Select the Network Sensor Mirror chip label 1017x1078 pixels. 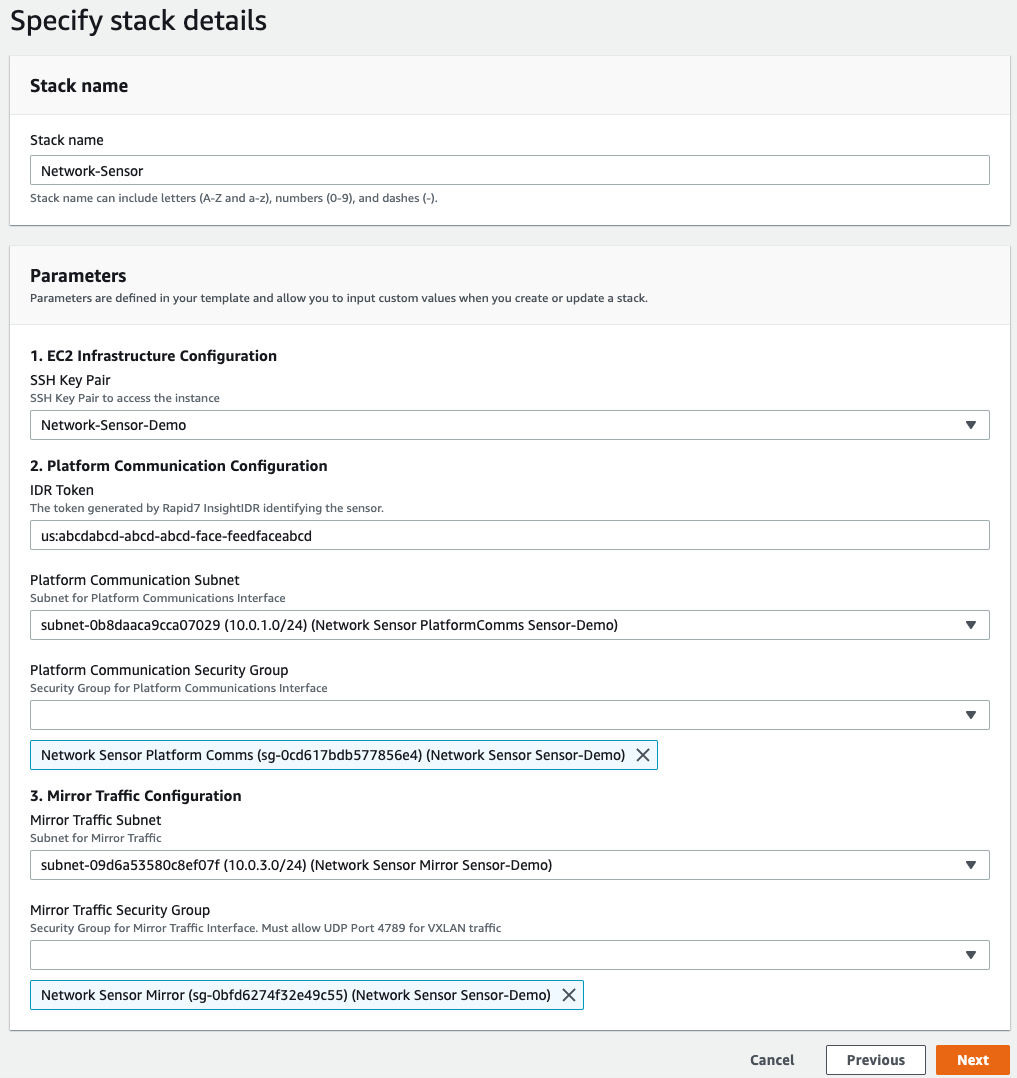click(x=295, y=995)
